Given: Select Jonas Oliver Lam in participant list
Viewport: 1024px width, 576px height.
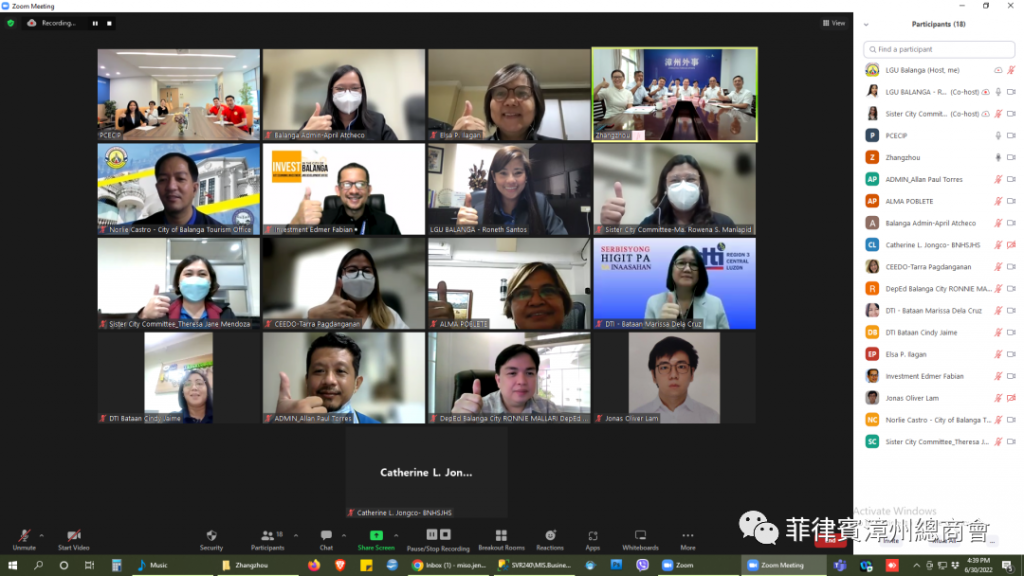Looking at the screenshot, I should click(938, 398).
